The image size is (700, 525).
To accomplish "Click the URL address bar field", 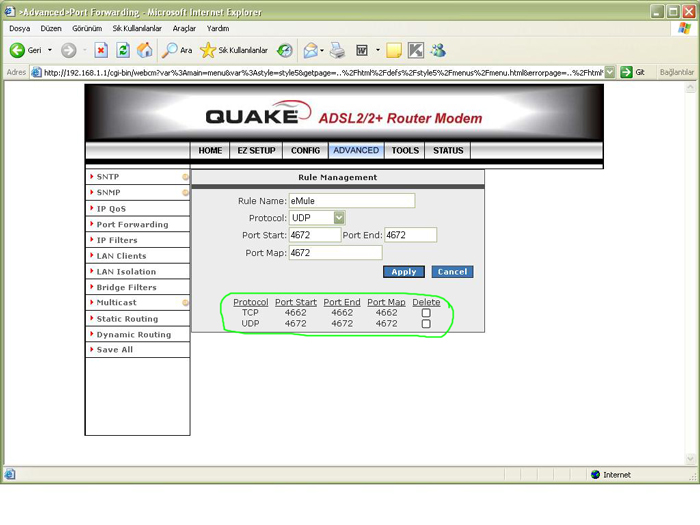I will (323, 72).
